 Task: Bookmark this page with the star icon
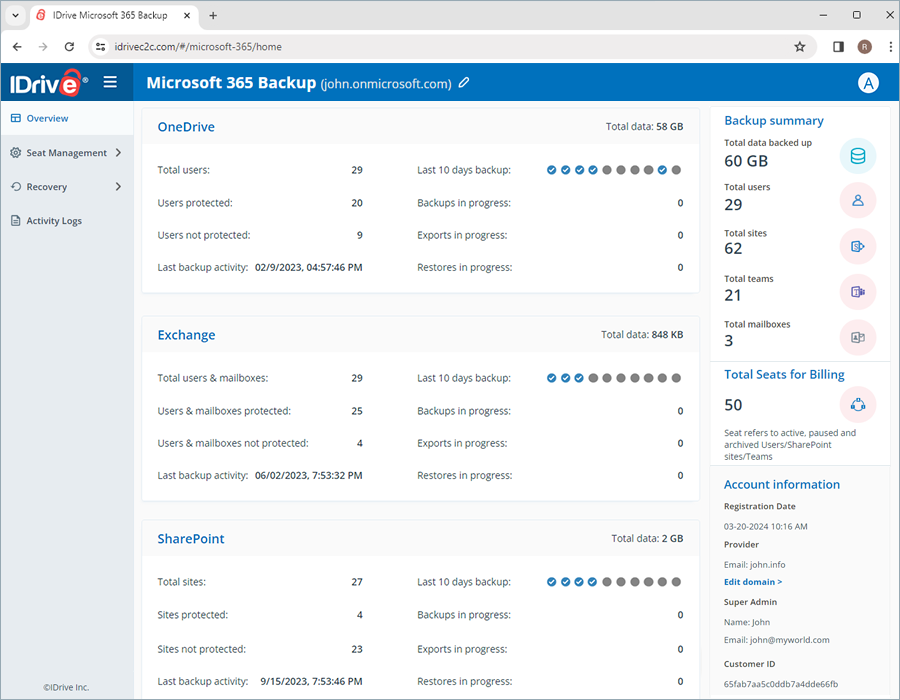(x=800, y=46)
